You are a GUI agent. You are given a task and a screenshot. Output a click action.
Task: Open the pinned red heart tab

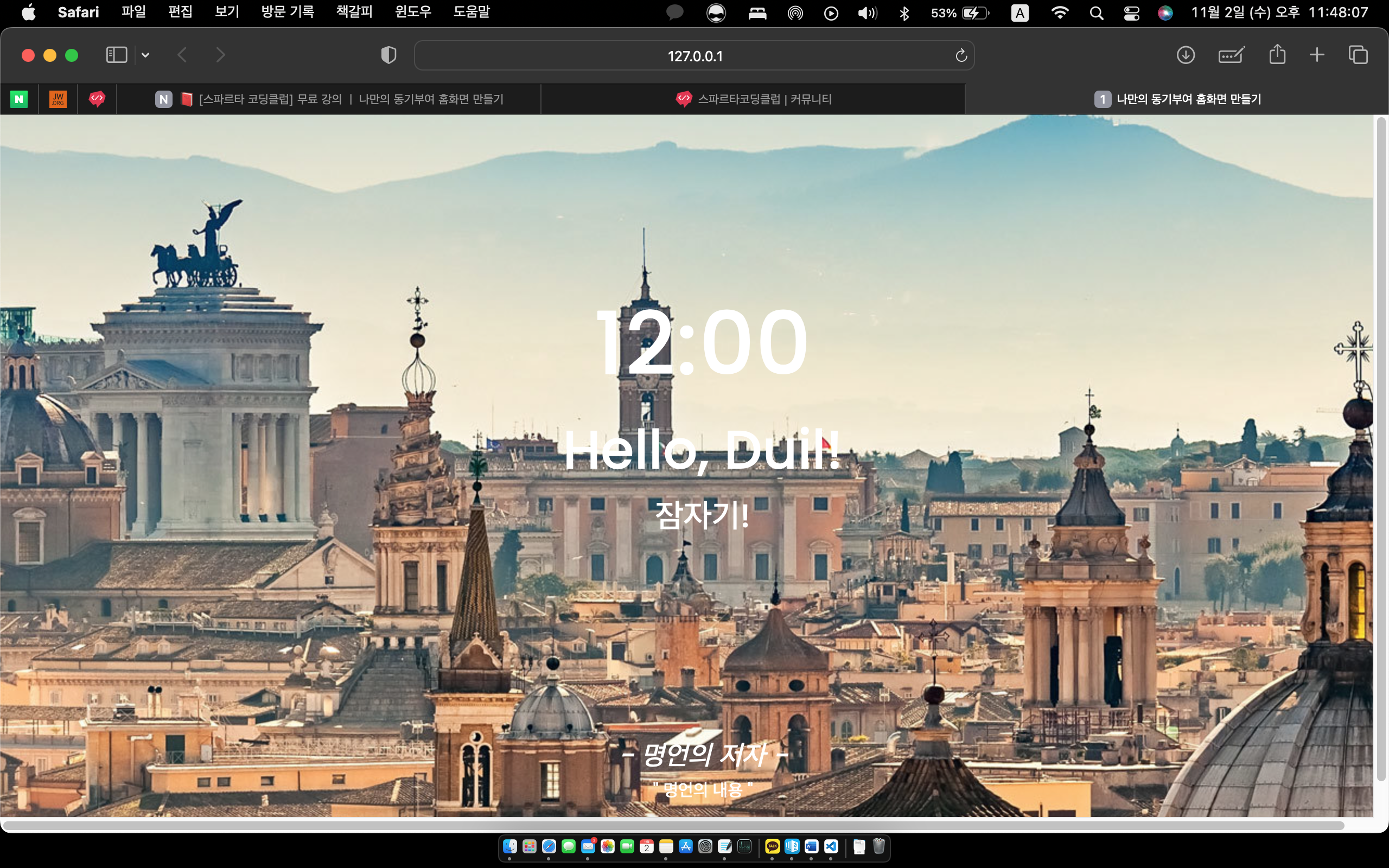(97, 99)
